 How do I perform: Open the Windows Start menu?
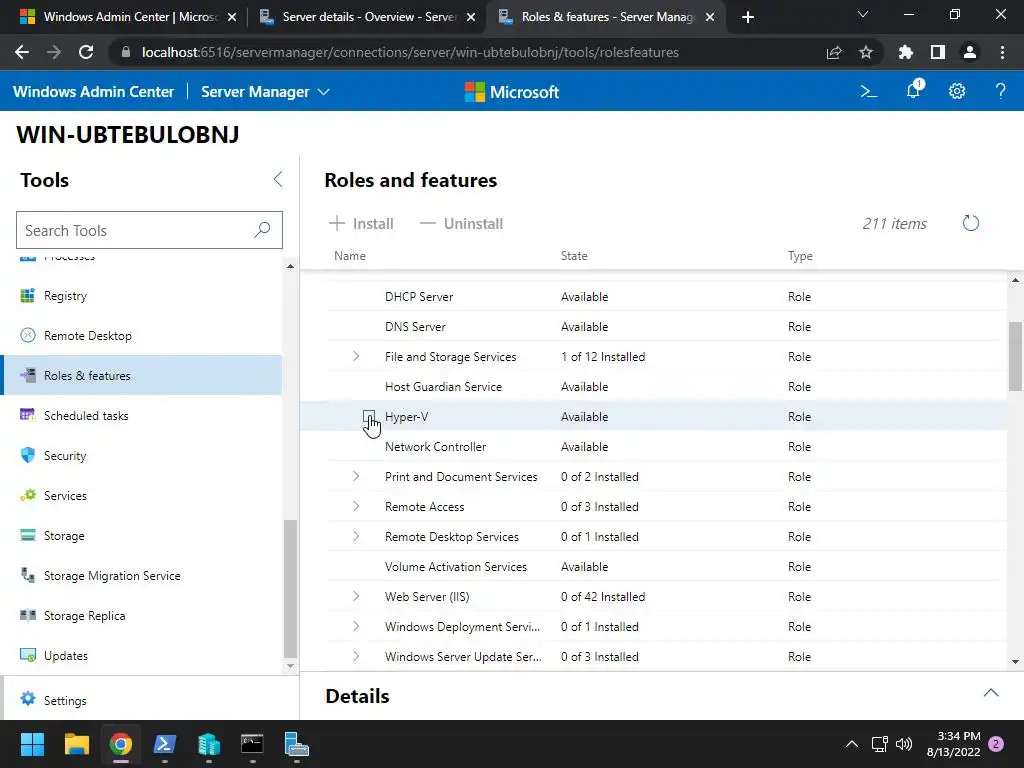(x=32, y=744)
